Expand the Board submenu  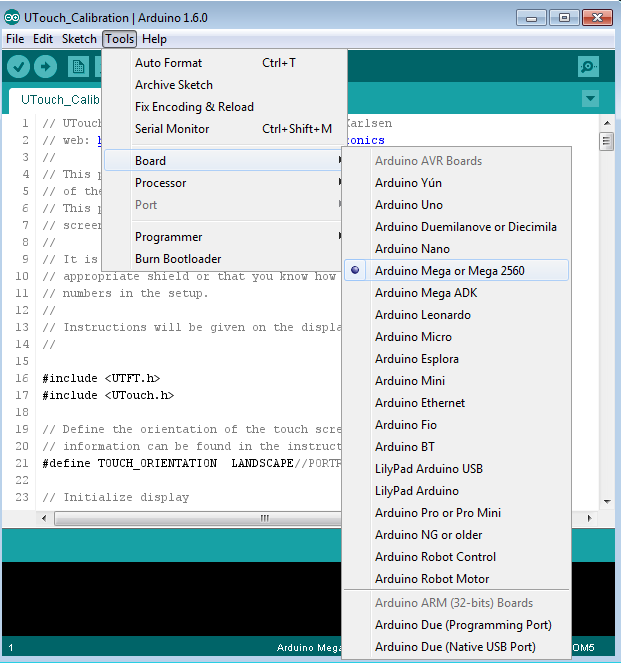[x=223, y=161]
